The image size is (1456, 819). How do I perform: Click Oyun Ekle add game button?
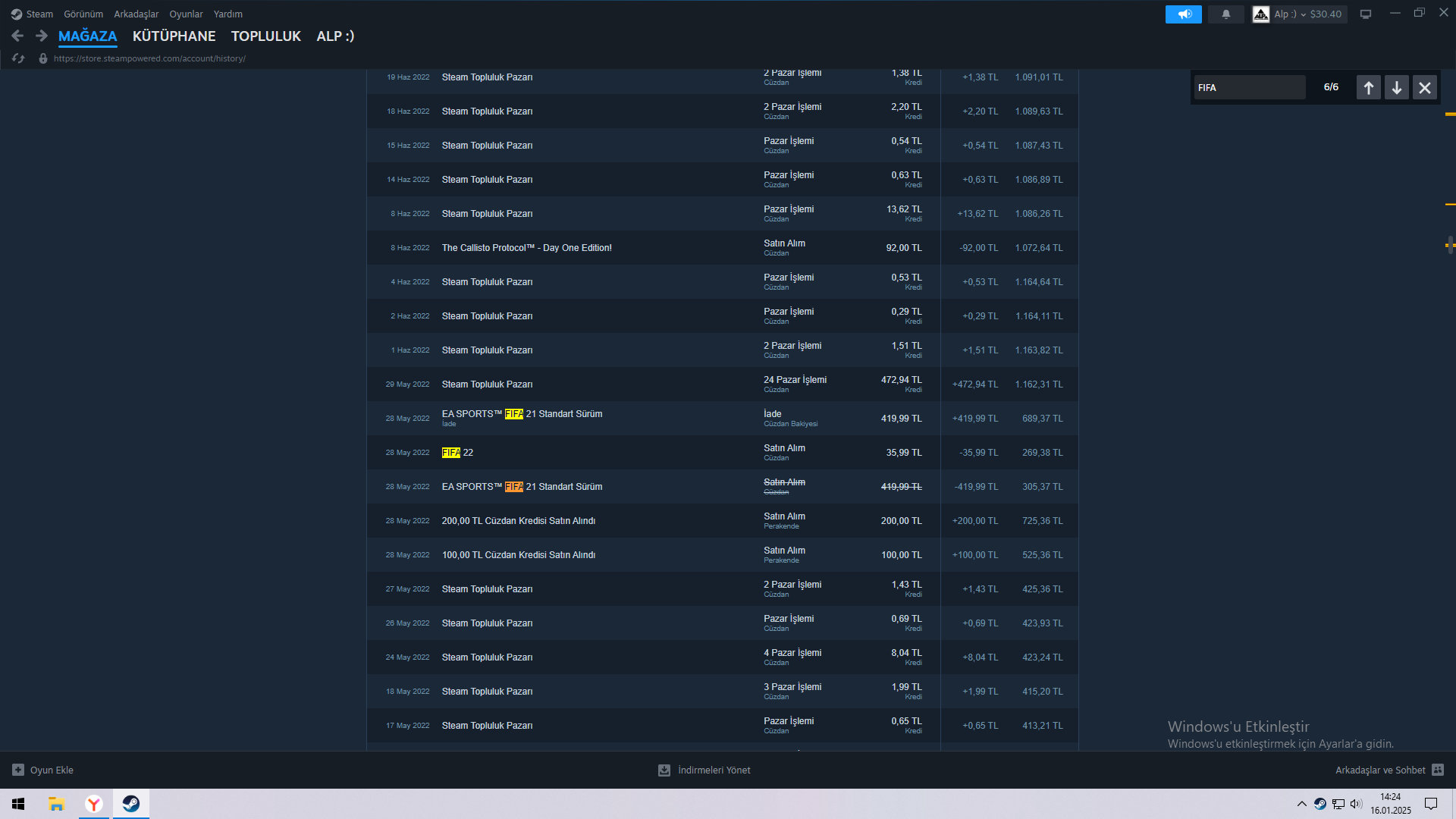coord(43,770)
